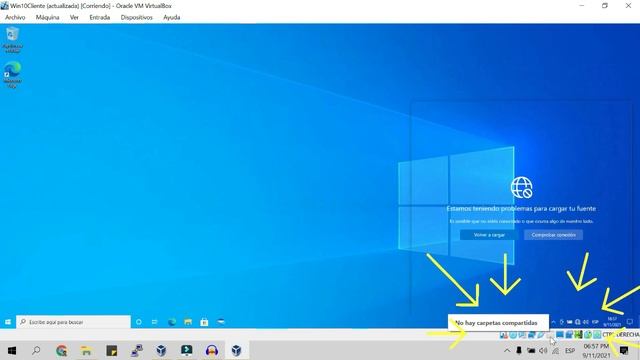Screen dimensions: 640x360
Task: Open Audacity headphones icon on host taskbar
Action: [x=212, y=351]
